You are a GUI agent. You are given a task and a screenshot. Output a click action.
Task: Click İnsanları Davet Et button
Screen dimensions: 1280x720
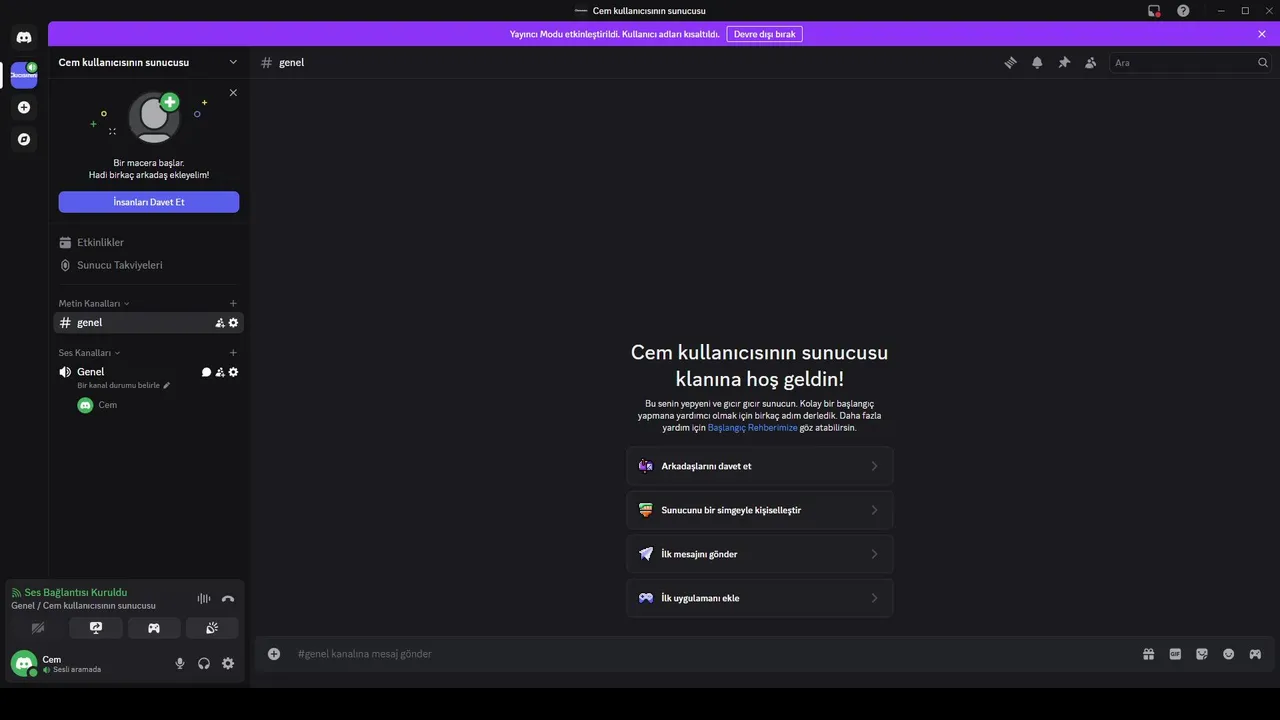149,202
